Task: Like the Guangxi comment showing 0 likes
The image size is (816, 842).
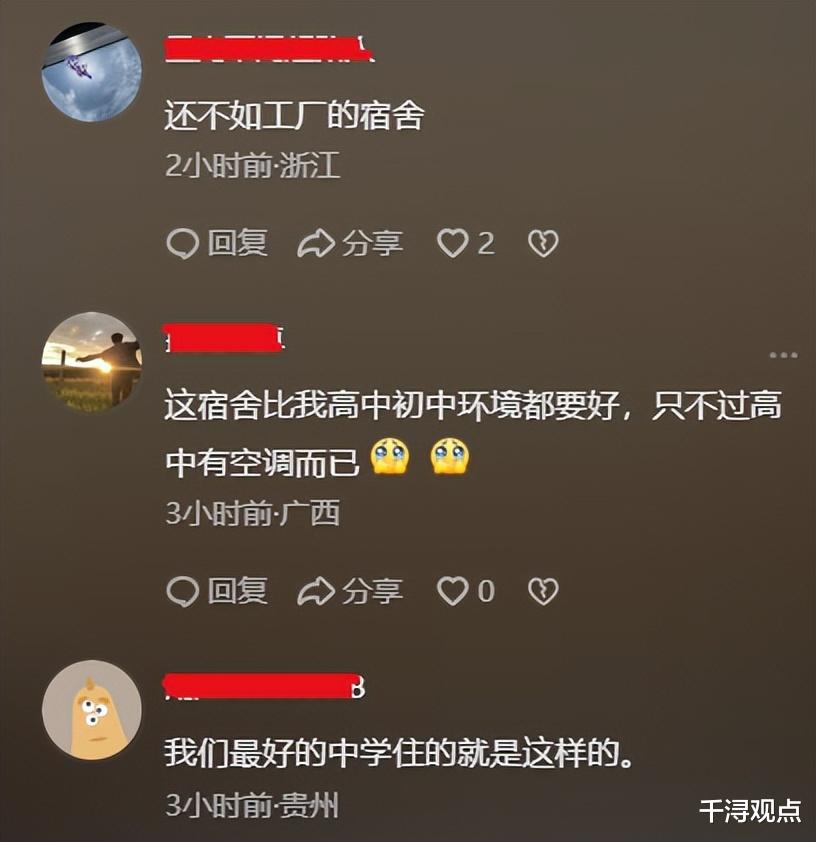Action: click(452, 592)
